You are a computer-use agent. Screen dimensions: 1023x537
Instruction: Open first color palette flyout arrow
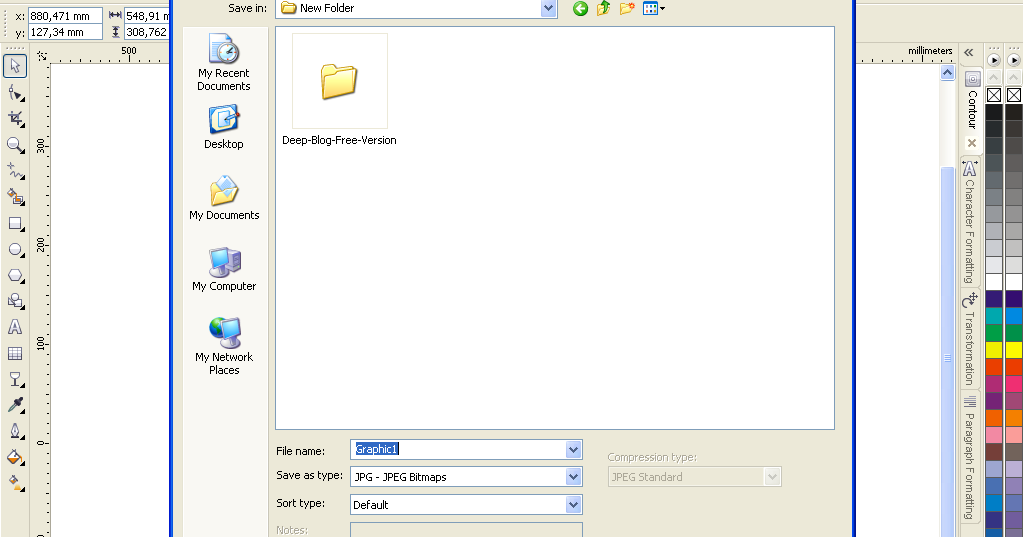click(994, 60)
